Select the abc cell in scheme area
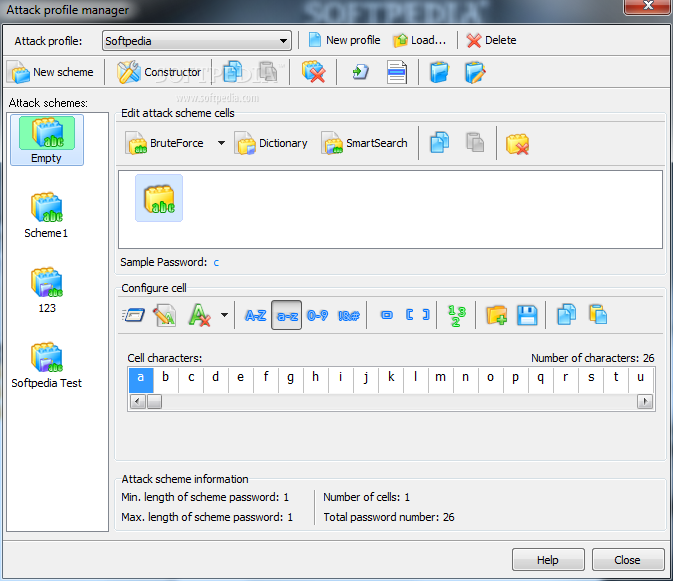The image size is (673, 581). [159, 198]
